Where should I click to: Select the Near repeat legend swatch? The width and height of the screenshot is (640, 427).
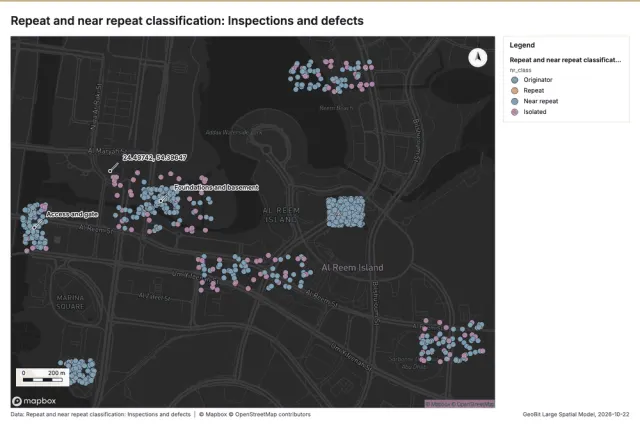pos(514,101)
